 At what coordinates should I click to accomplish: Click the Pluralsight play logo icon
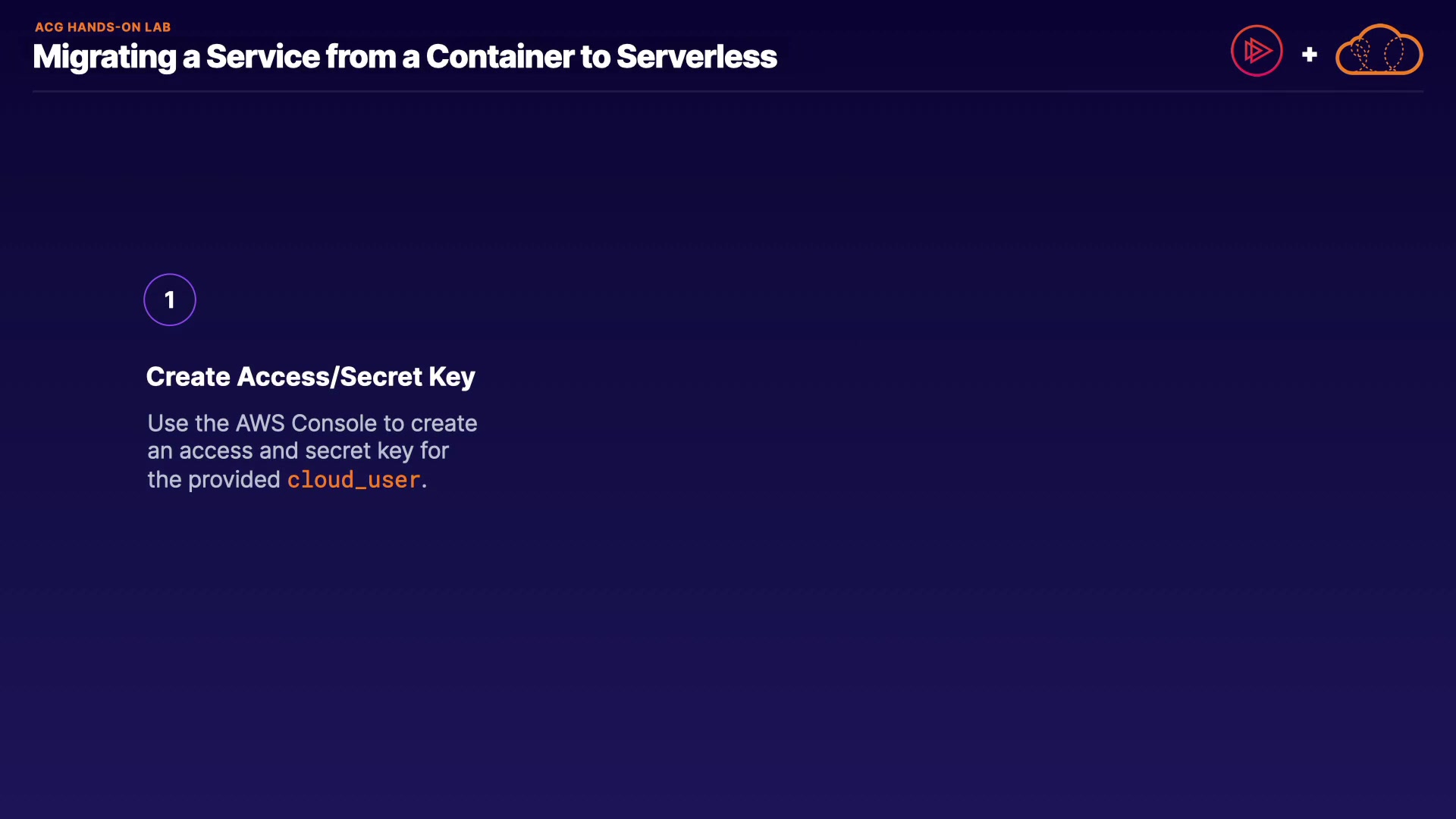point(1257,51)
